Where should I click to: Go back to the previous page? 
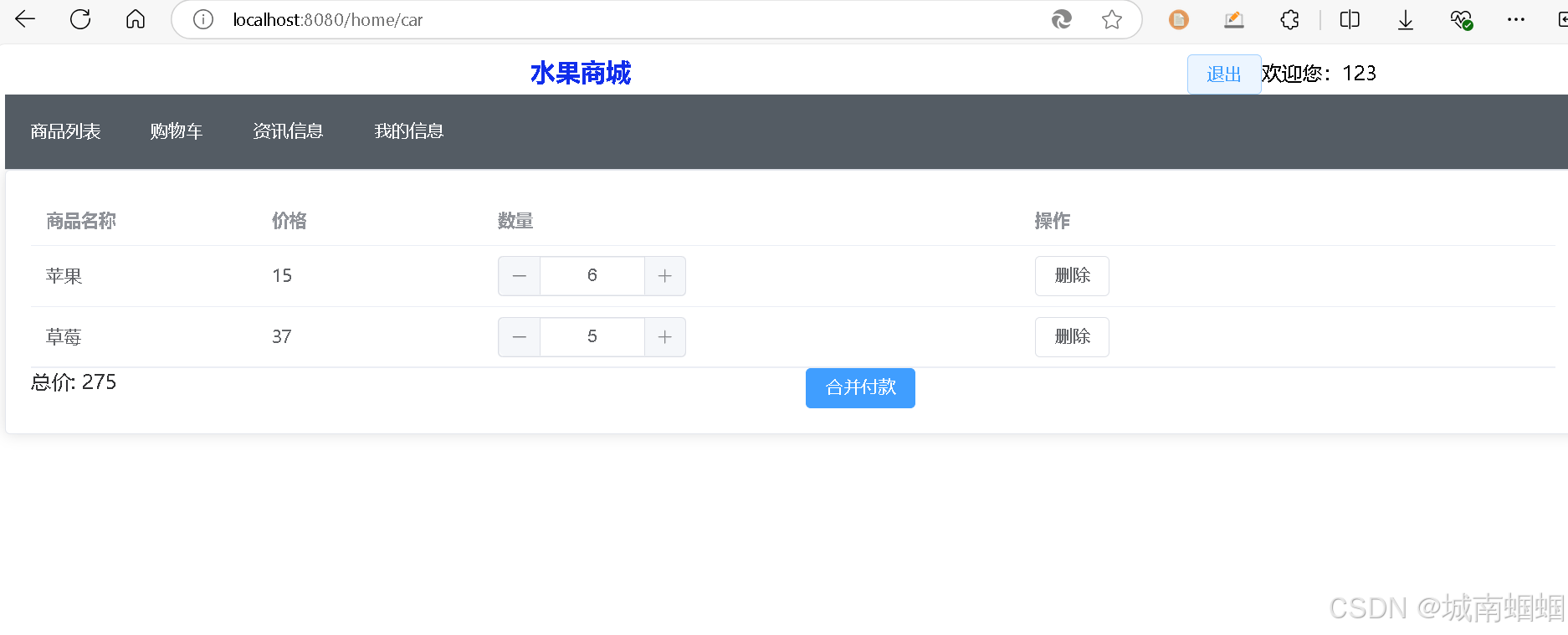coord(25,19)
